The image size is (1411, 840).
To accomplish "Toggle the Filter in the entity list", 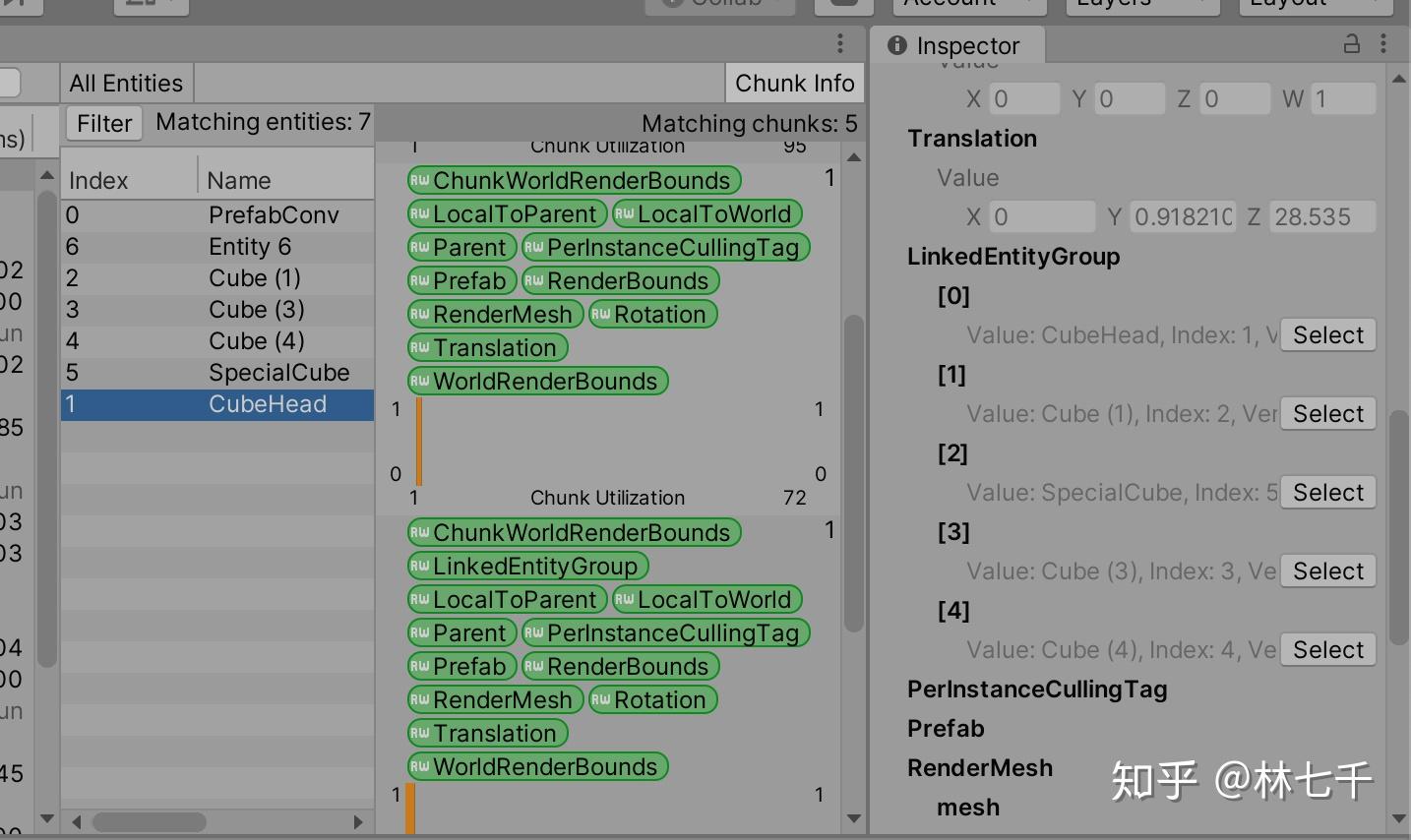I will [103, 123].
